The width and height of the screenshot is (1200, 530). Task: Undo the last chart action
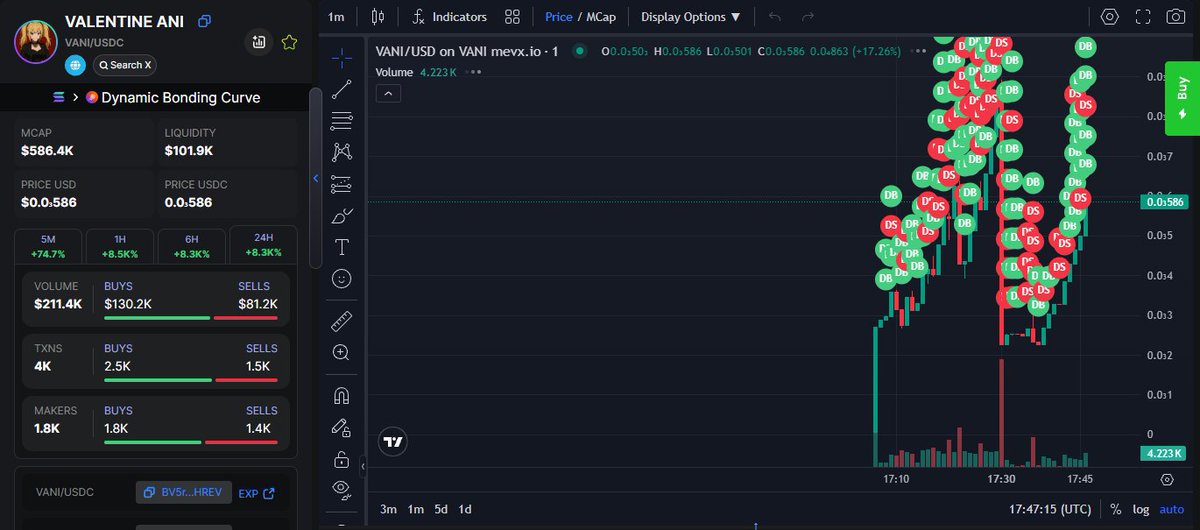click(x=775, y=17)
